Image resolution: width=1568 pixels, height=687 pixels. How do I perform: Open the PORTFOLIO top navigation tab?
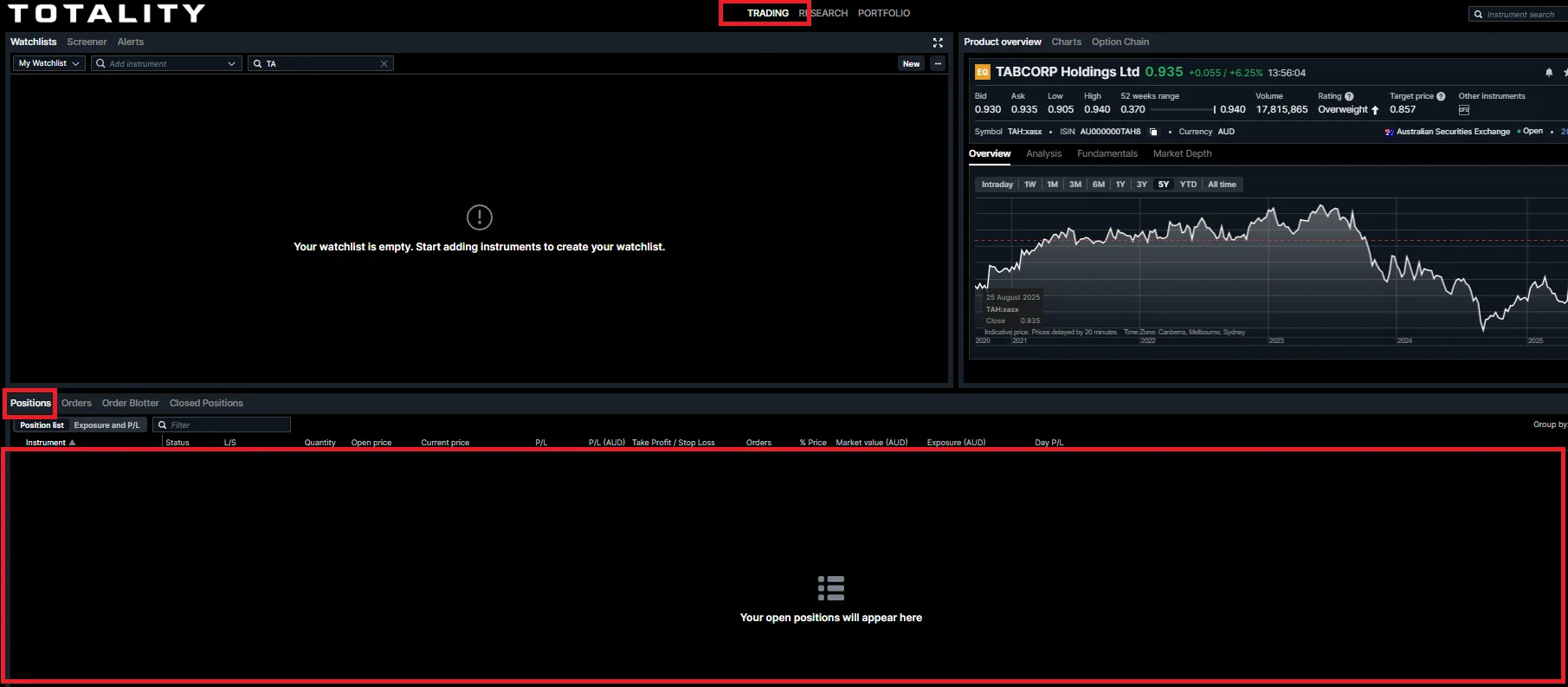click(x=884, y=13)
